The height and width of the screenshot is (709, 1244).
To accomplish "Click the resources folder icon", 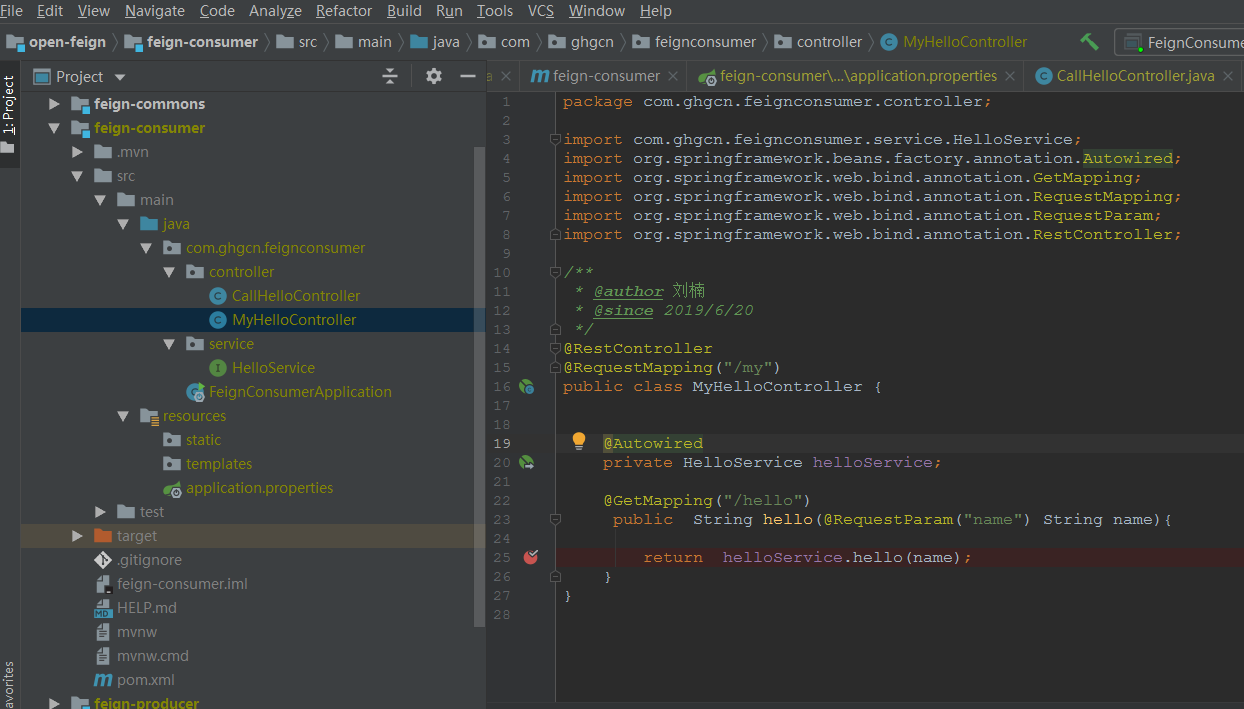I will pyautogui.click(x=149, y=416).
